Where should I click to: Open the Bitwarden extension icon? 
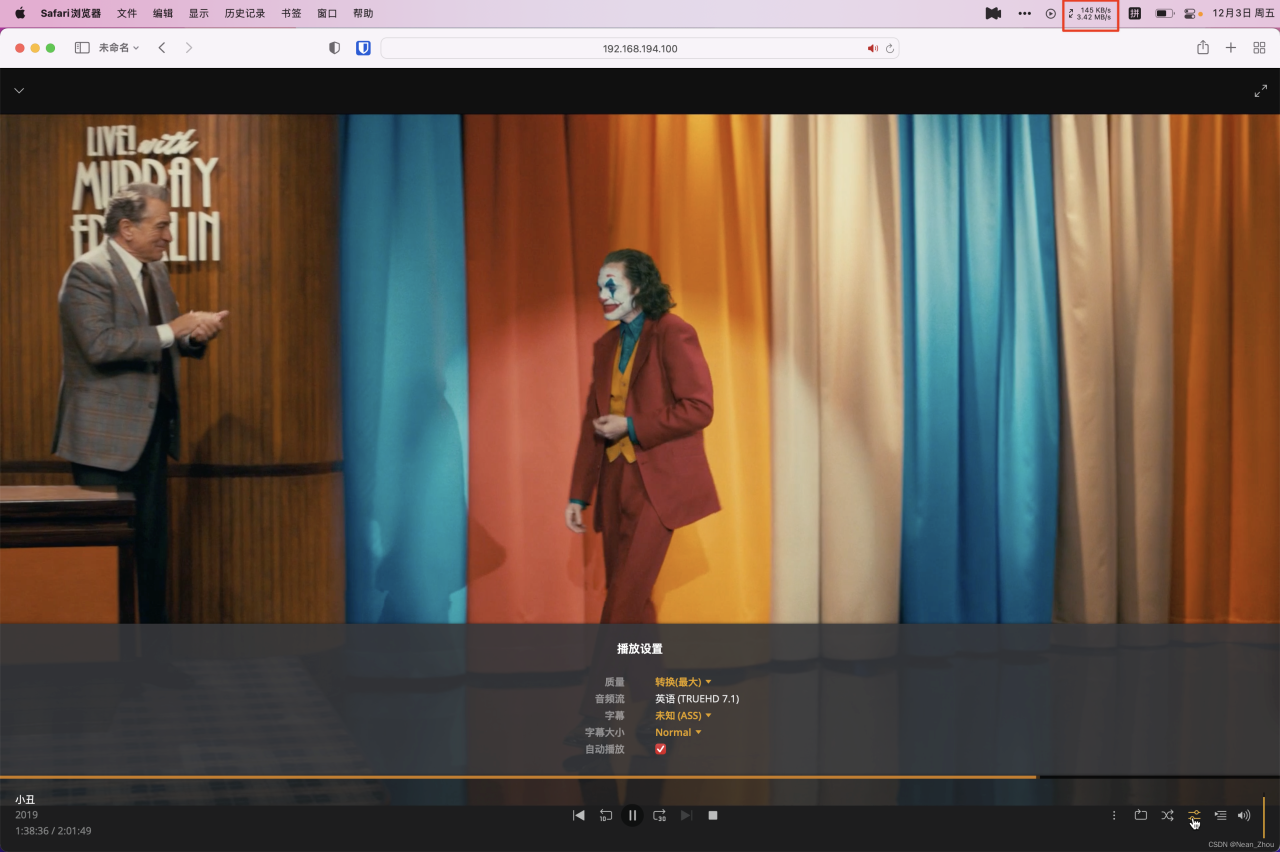pos(363,48)
